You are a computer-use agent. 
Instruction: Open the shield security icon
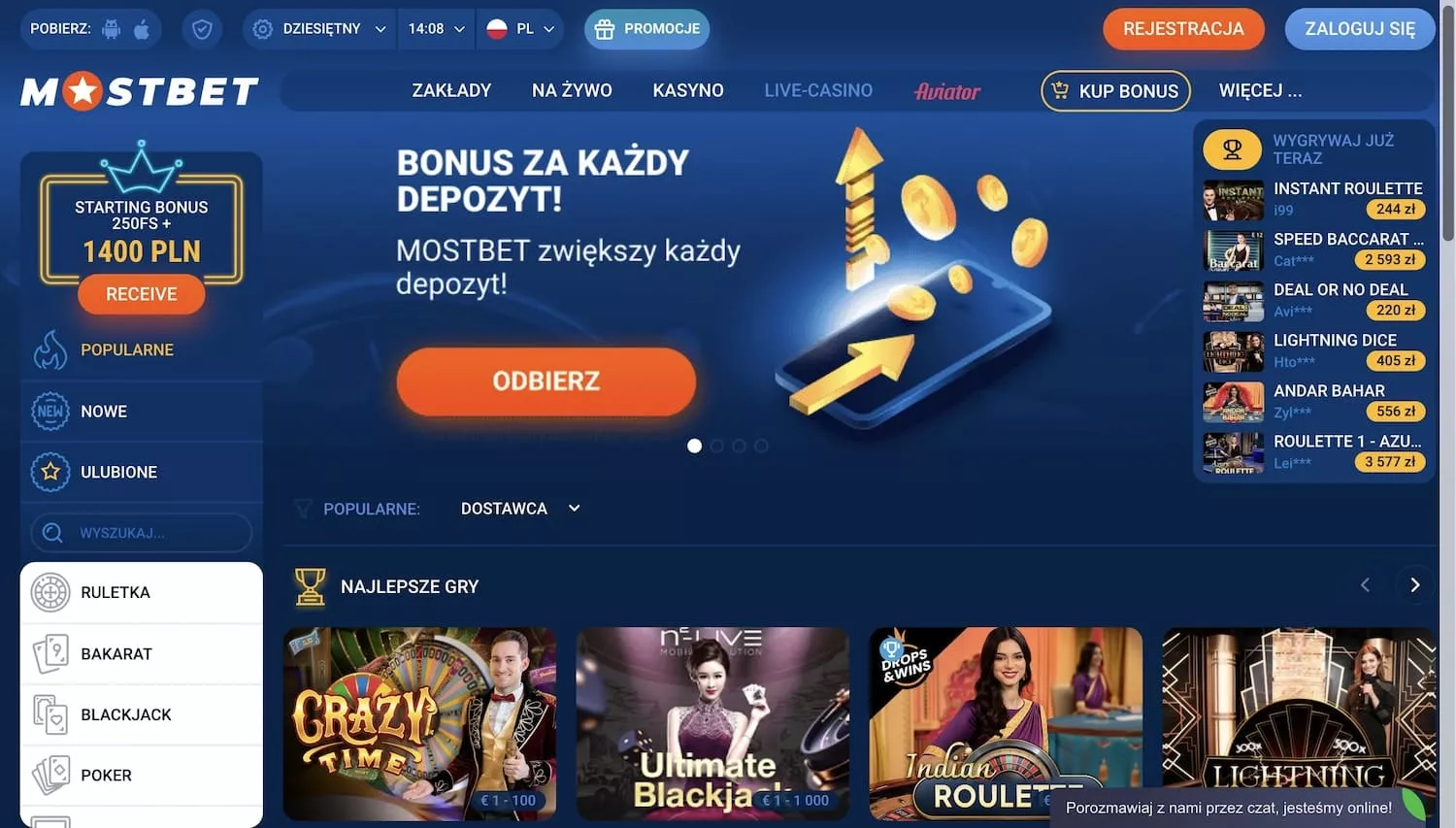pyautogui.click(x=202, y=29)
